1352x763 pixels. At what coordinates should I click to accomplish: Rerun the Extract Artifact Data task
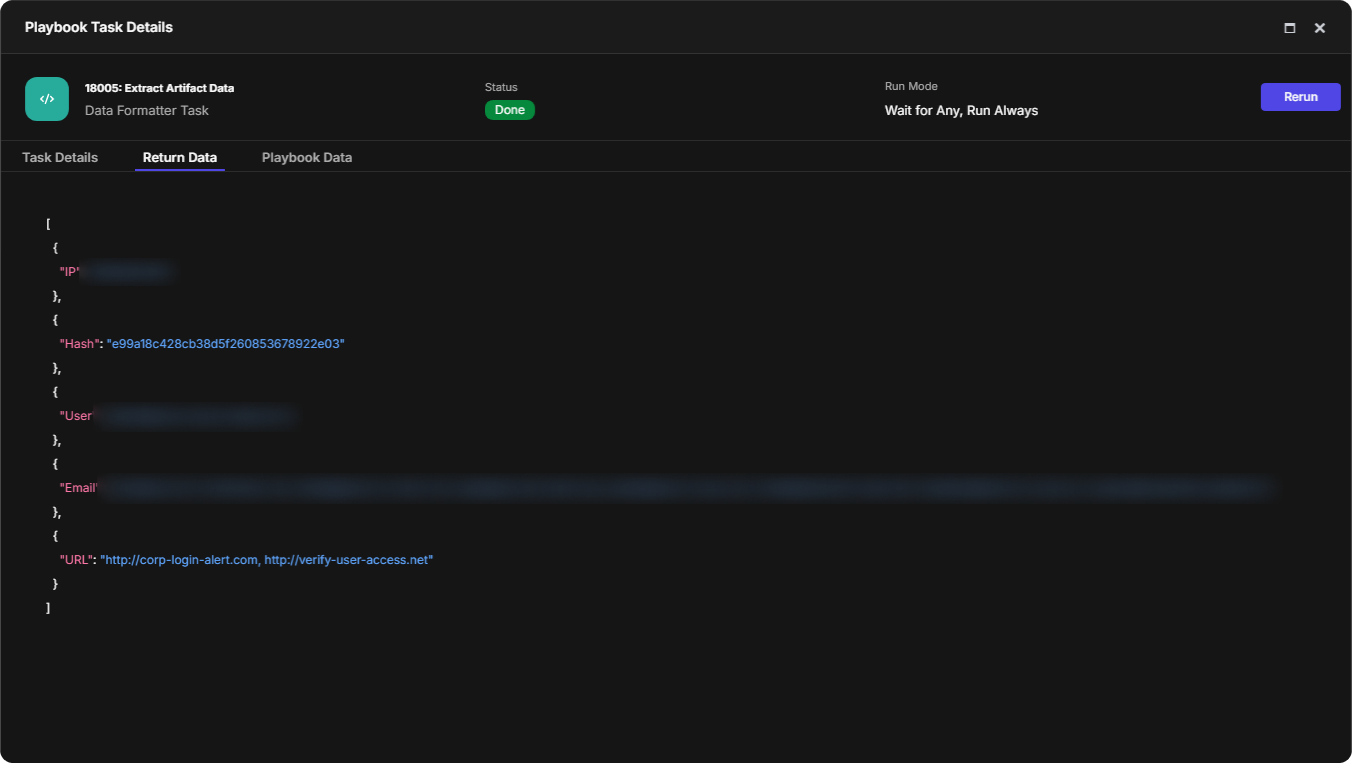tap(1301, 97)
